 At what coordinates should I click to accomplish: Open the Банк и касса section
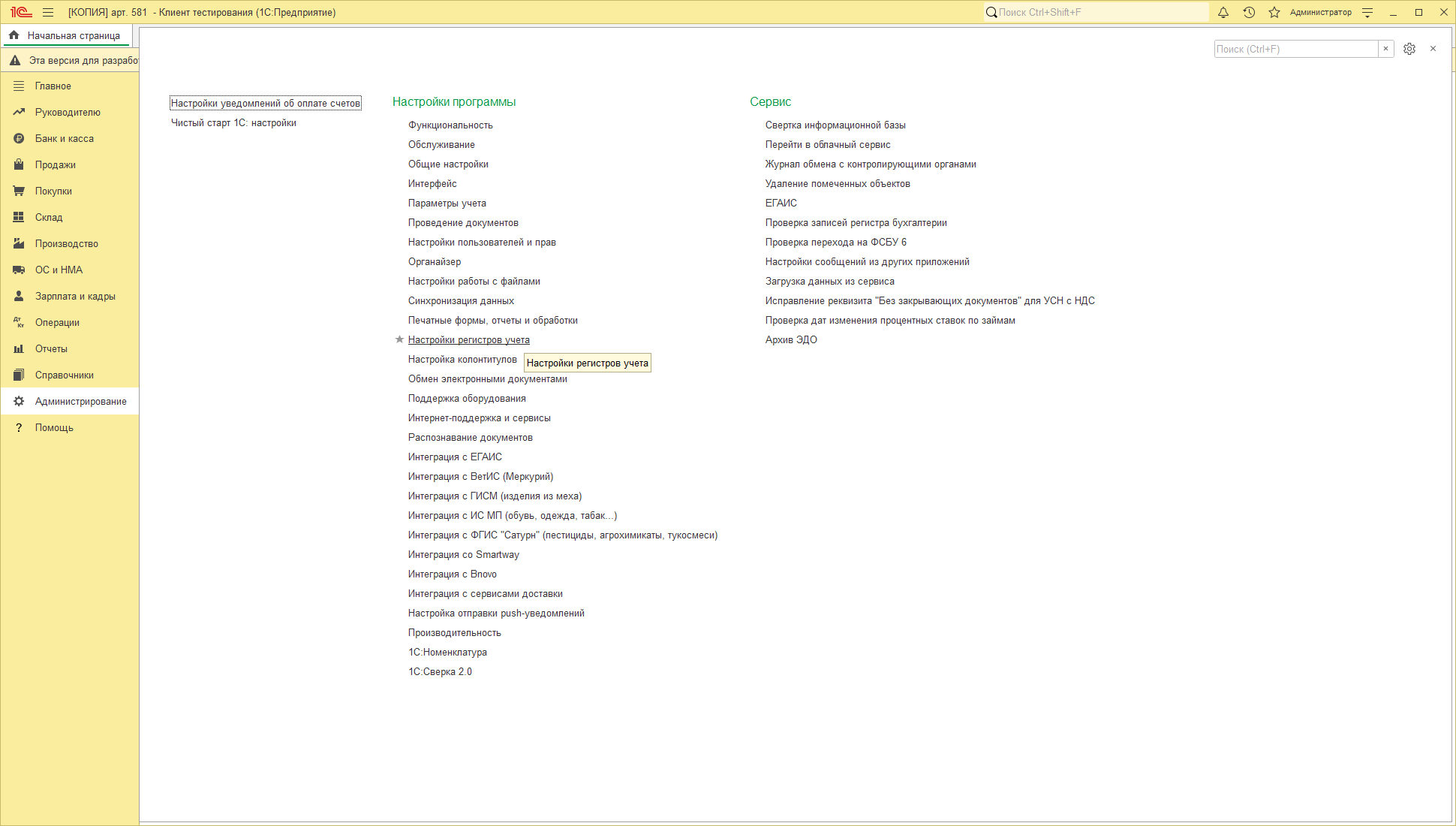70,139
